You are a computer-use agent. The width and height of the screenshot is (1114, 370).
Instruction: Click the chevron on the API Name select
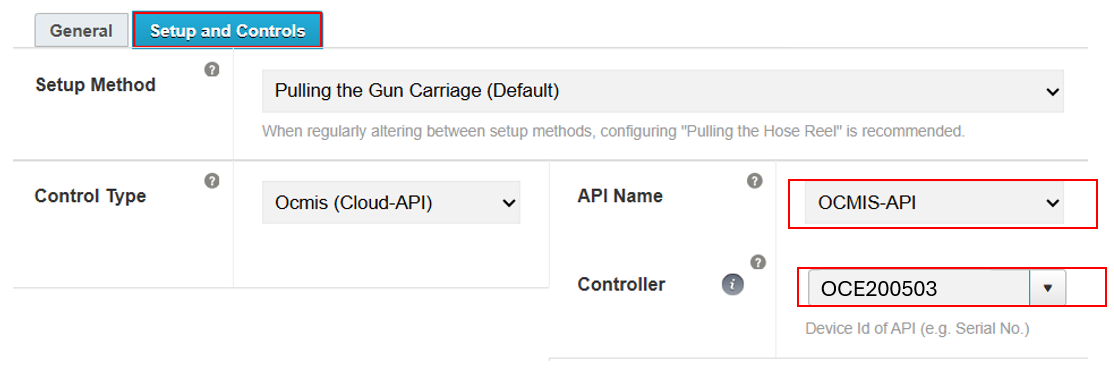1051,203
